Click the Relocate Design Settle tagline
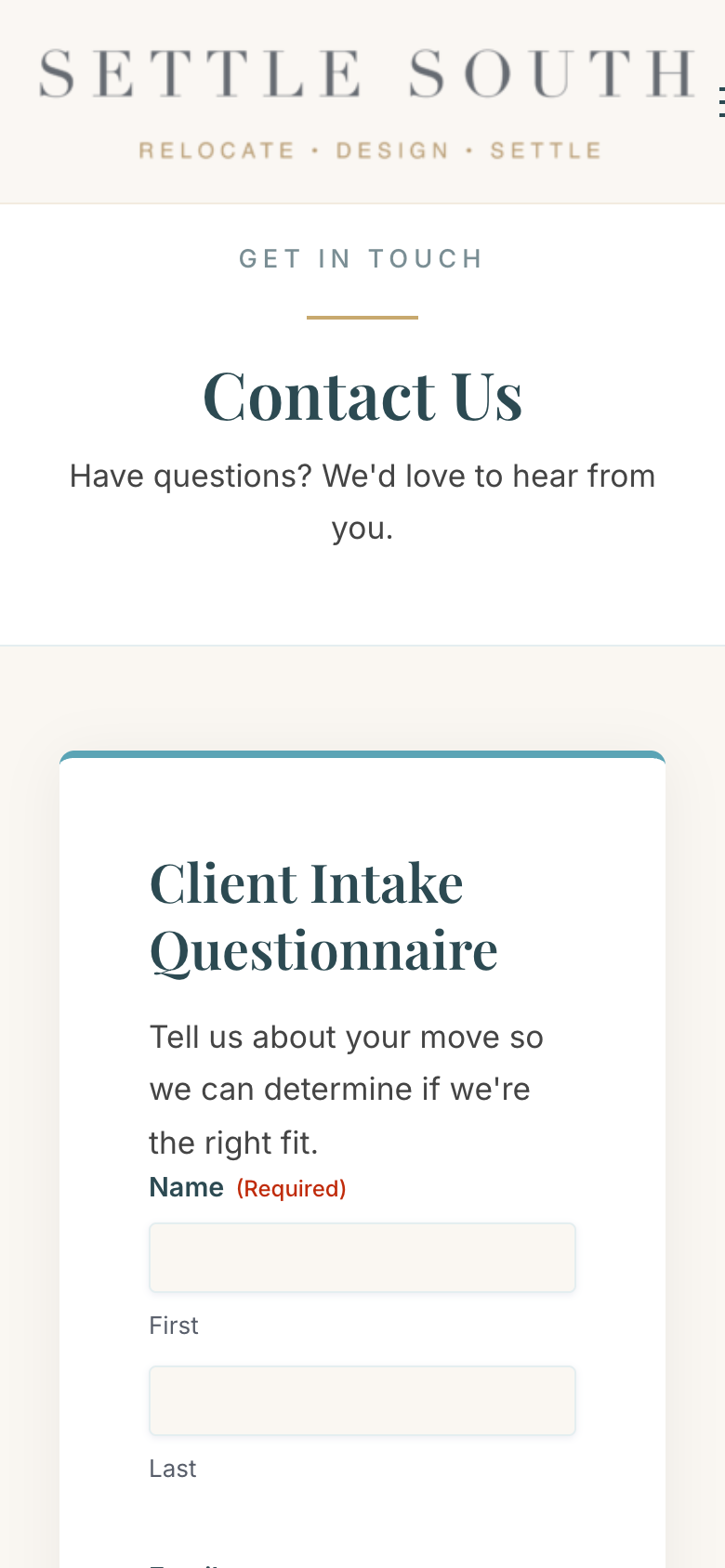This screenshot has width=725, height=1568. click(x=370, y=150)
